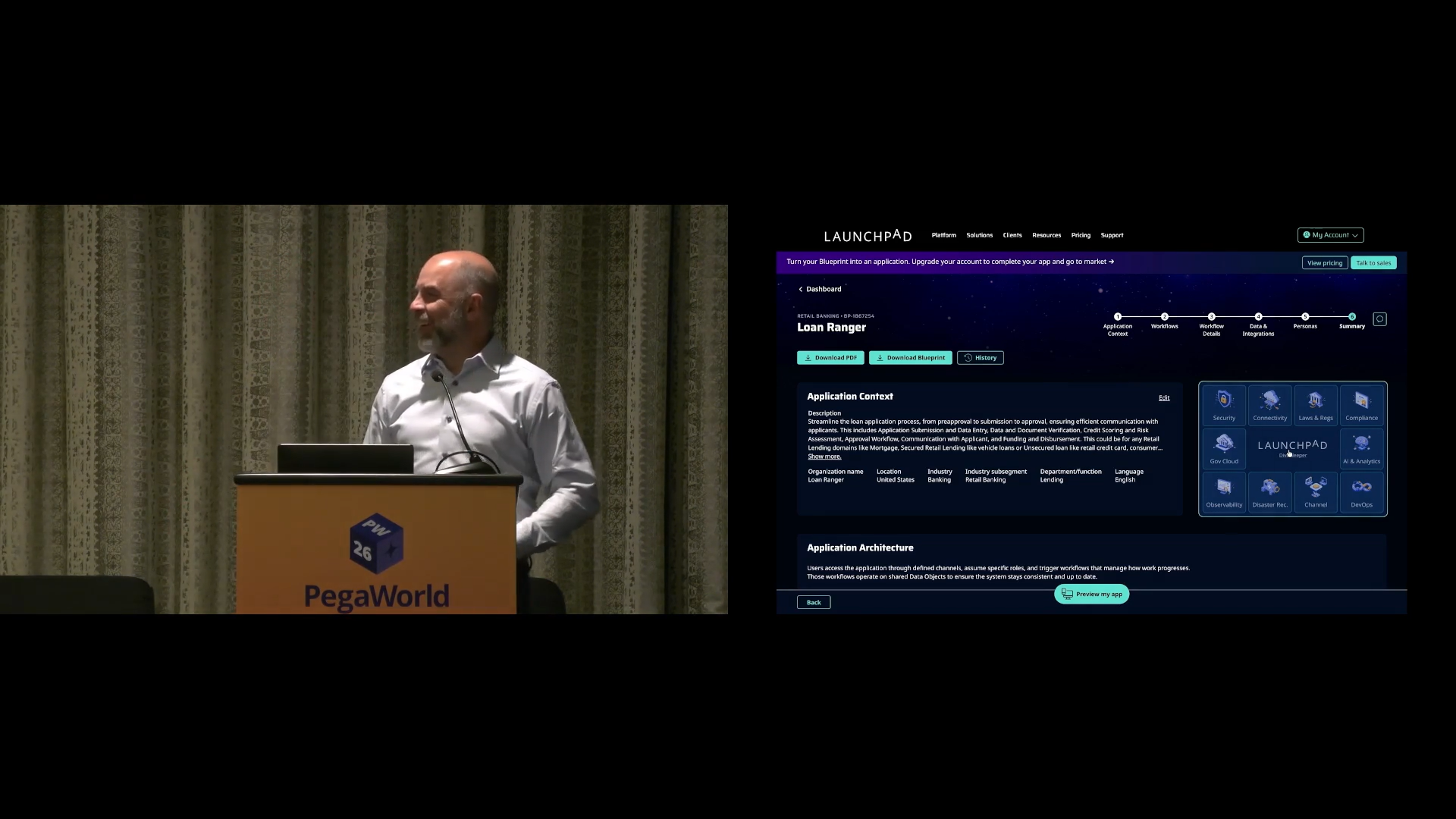The width and height of the screenshot is (1456, 819).
Task: Open the AI & Analytics tile
Action: coord(1361,448)
